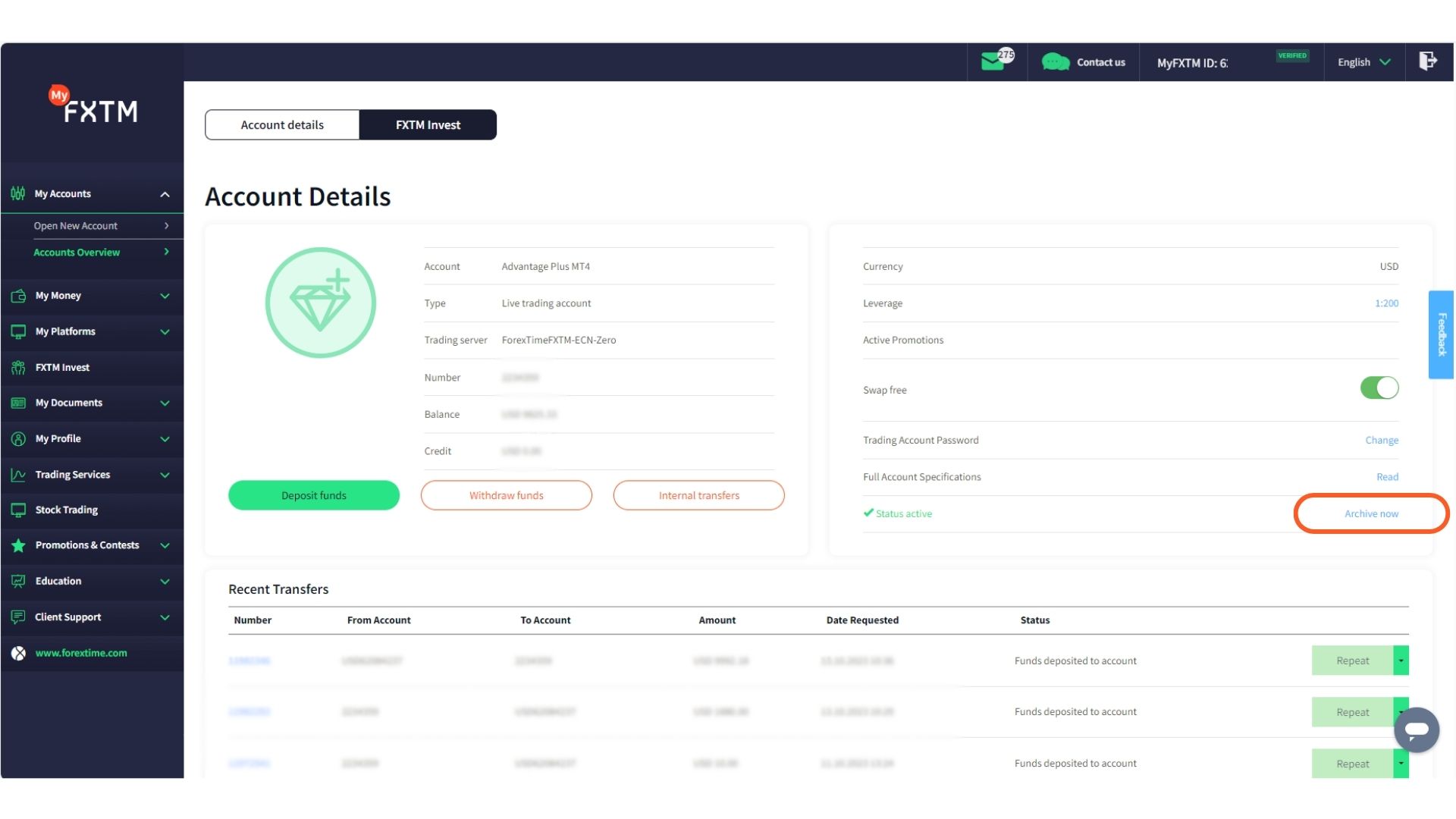Click the MyFXTM logo
The width and height of the screenshot is (1456, 819).
point(93,105)
